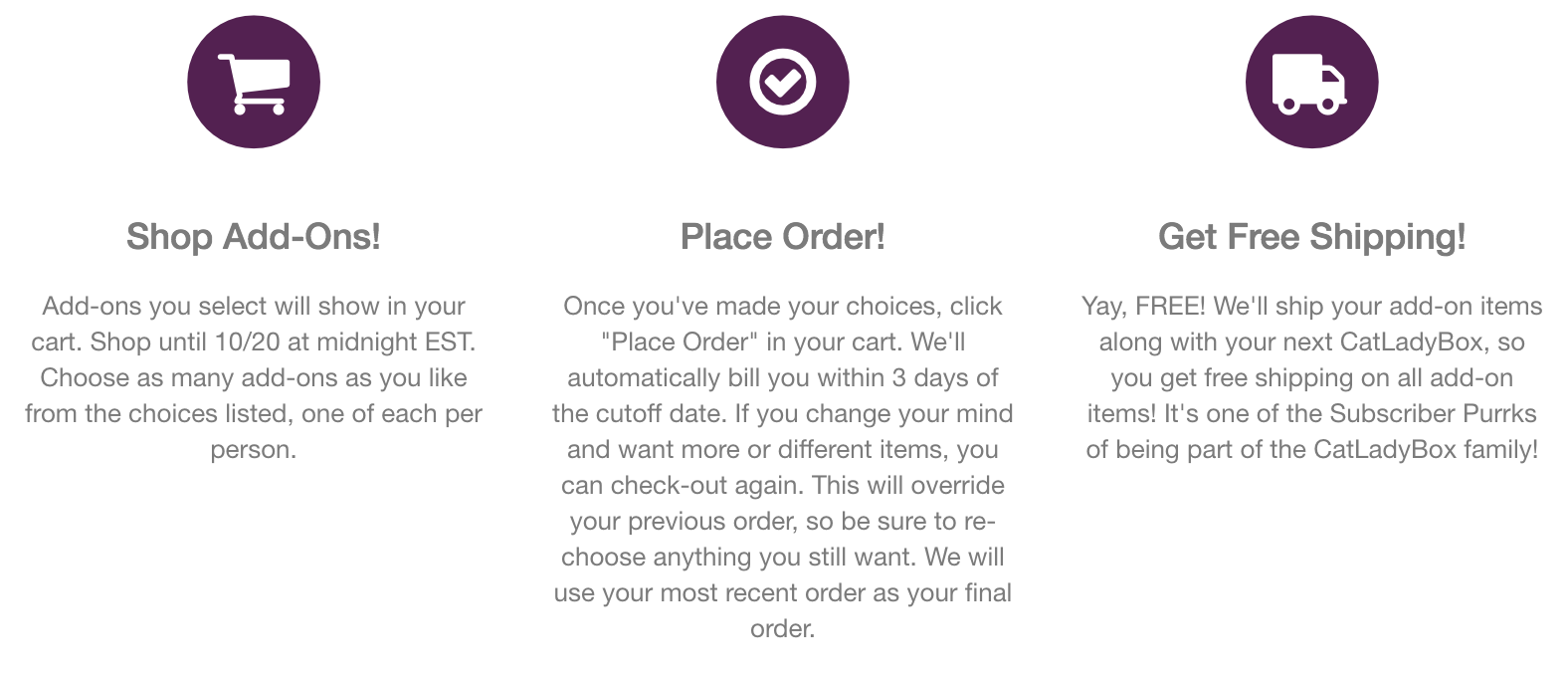Image resolution: width=1568 pixels, height=681 pixels.
Task: Select the "Place Order!" heading
Action: tap(783, 237)
